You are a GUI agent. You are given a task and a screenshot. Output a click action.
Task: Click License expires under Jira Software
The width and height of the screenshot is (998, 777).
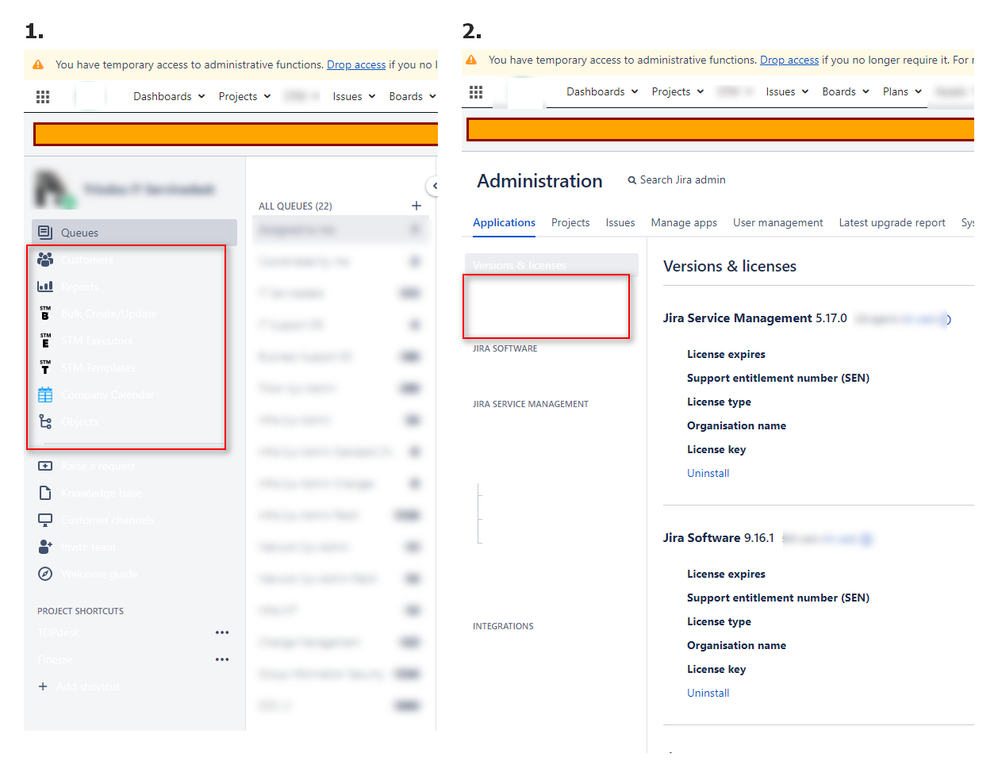726,574
